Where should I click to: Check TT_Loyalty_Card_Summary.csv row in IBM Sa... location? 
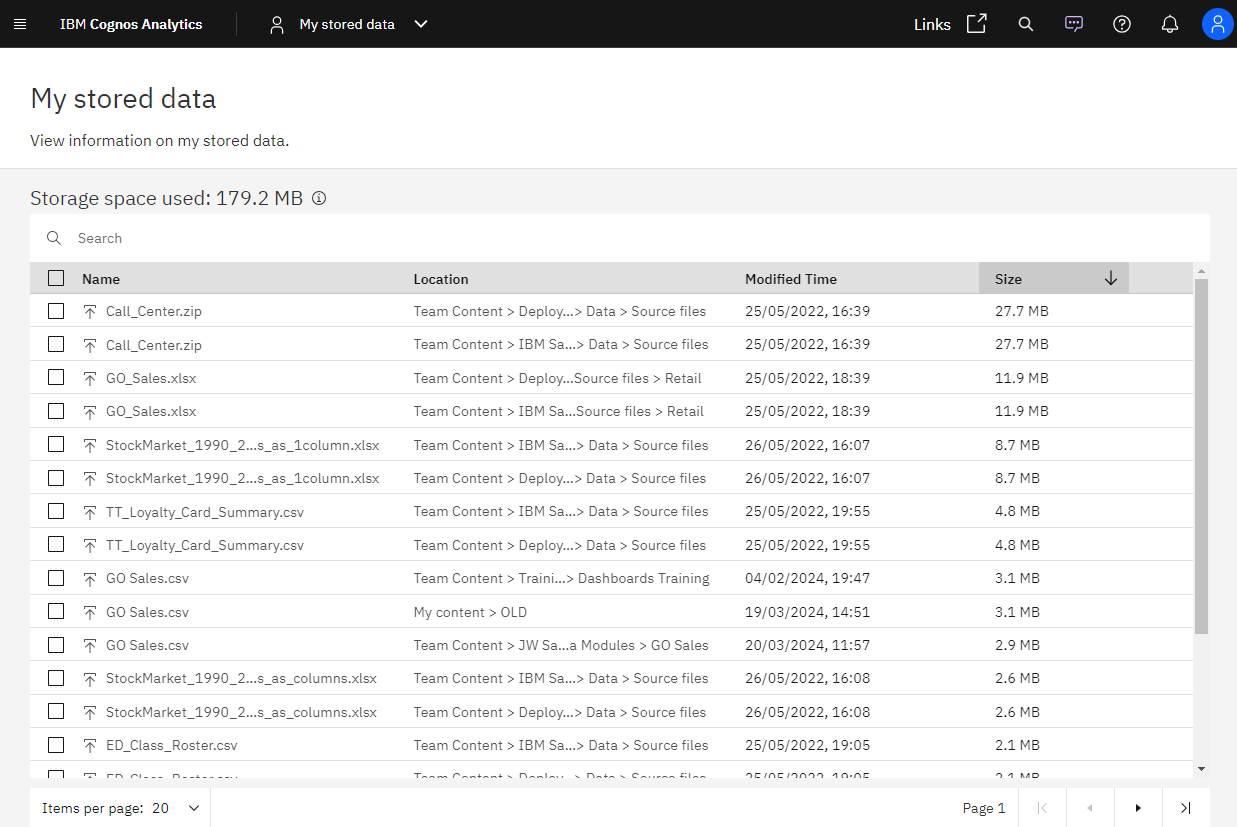click(56, 511)
